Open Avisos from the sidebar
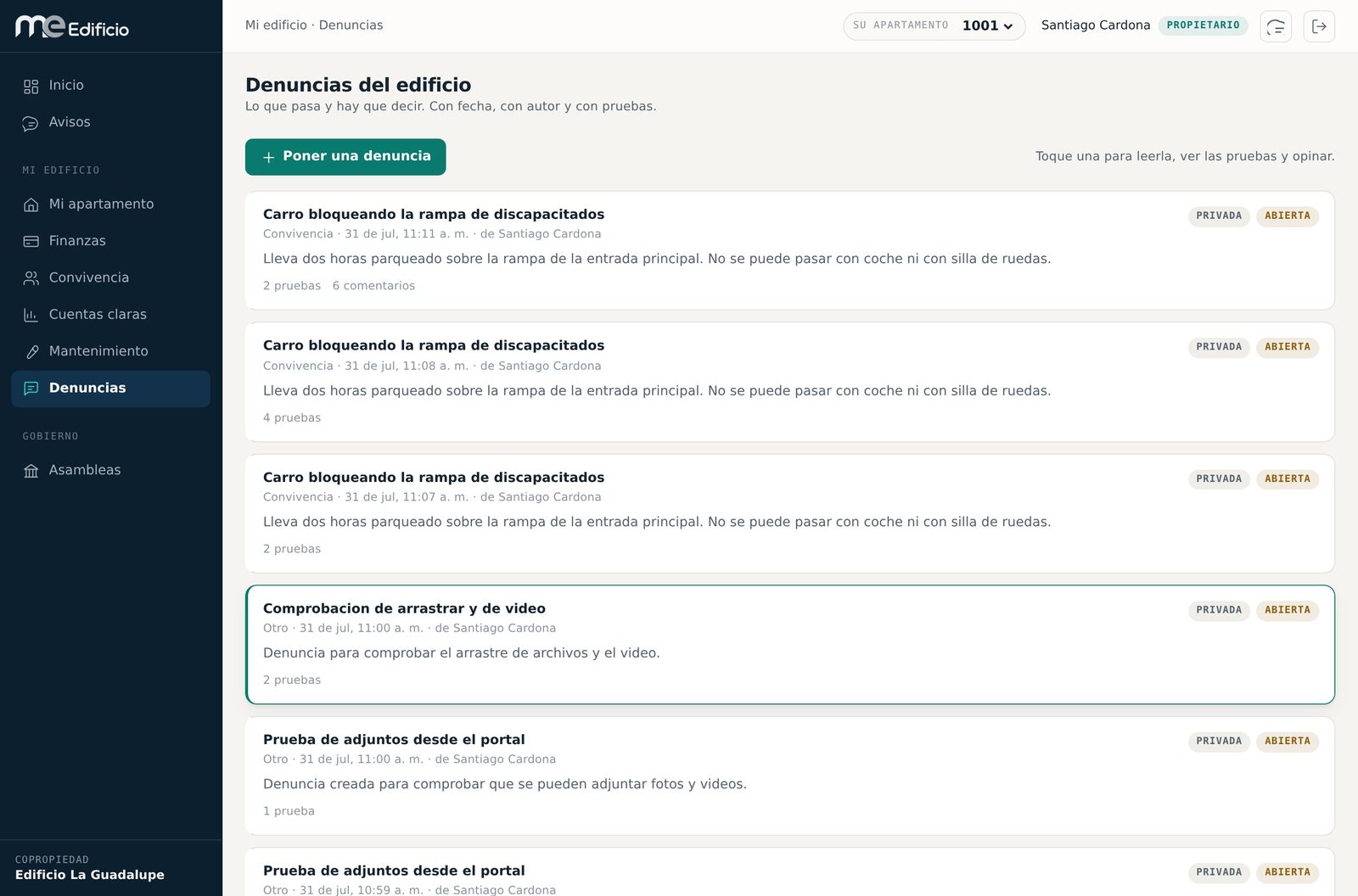The image size is (1358, 896). pos(111,122)
